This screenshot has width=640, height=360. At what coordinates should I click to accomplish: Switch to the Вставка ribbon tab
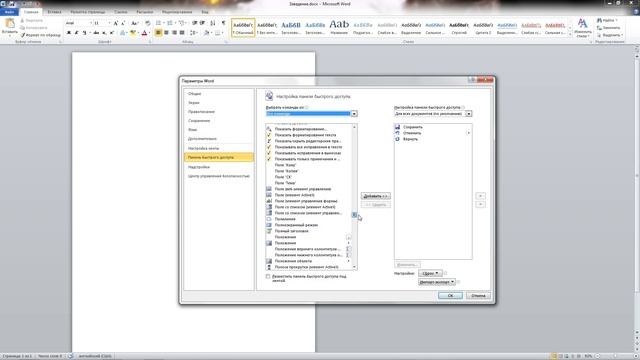click(x=54, y=12)
